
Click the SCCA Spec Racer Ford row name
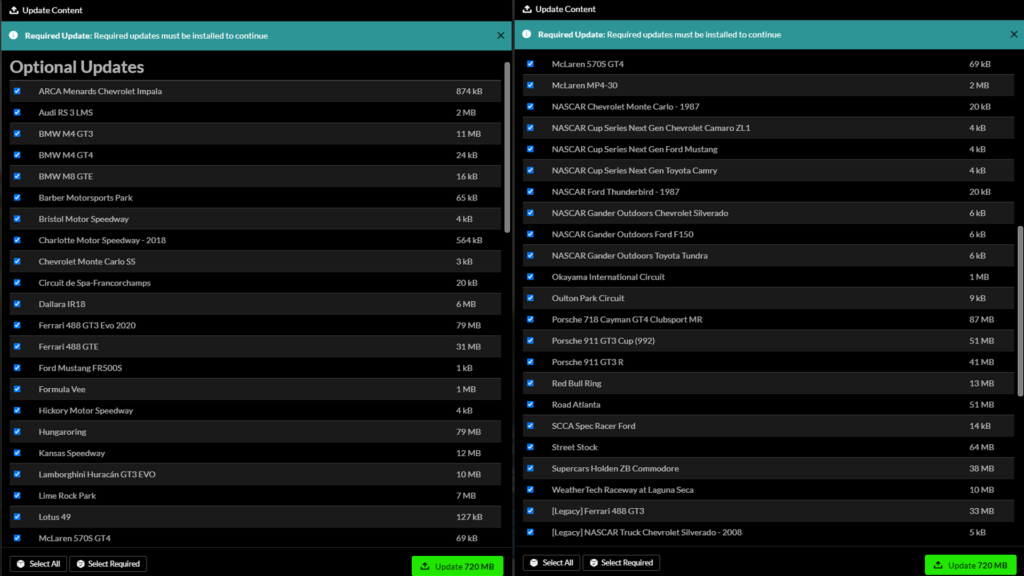594,426
